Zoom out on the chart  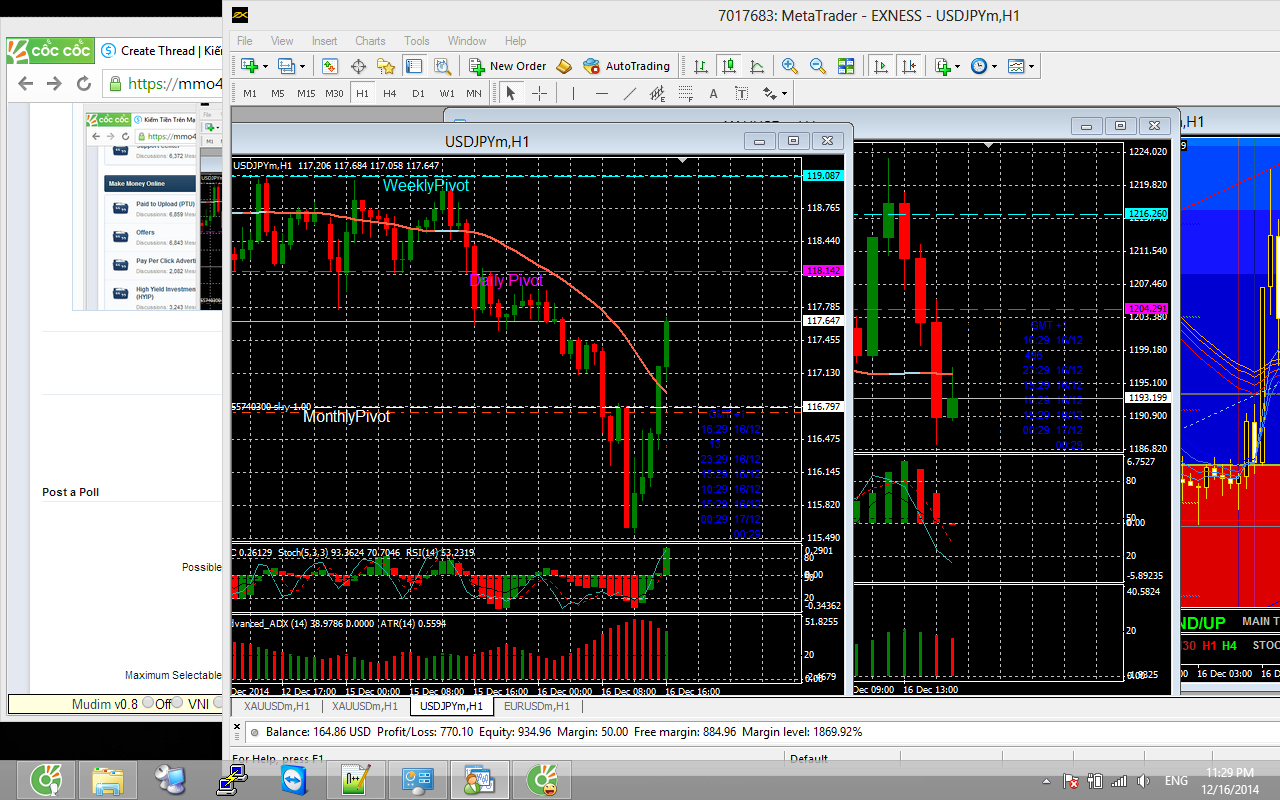818,66
